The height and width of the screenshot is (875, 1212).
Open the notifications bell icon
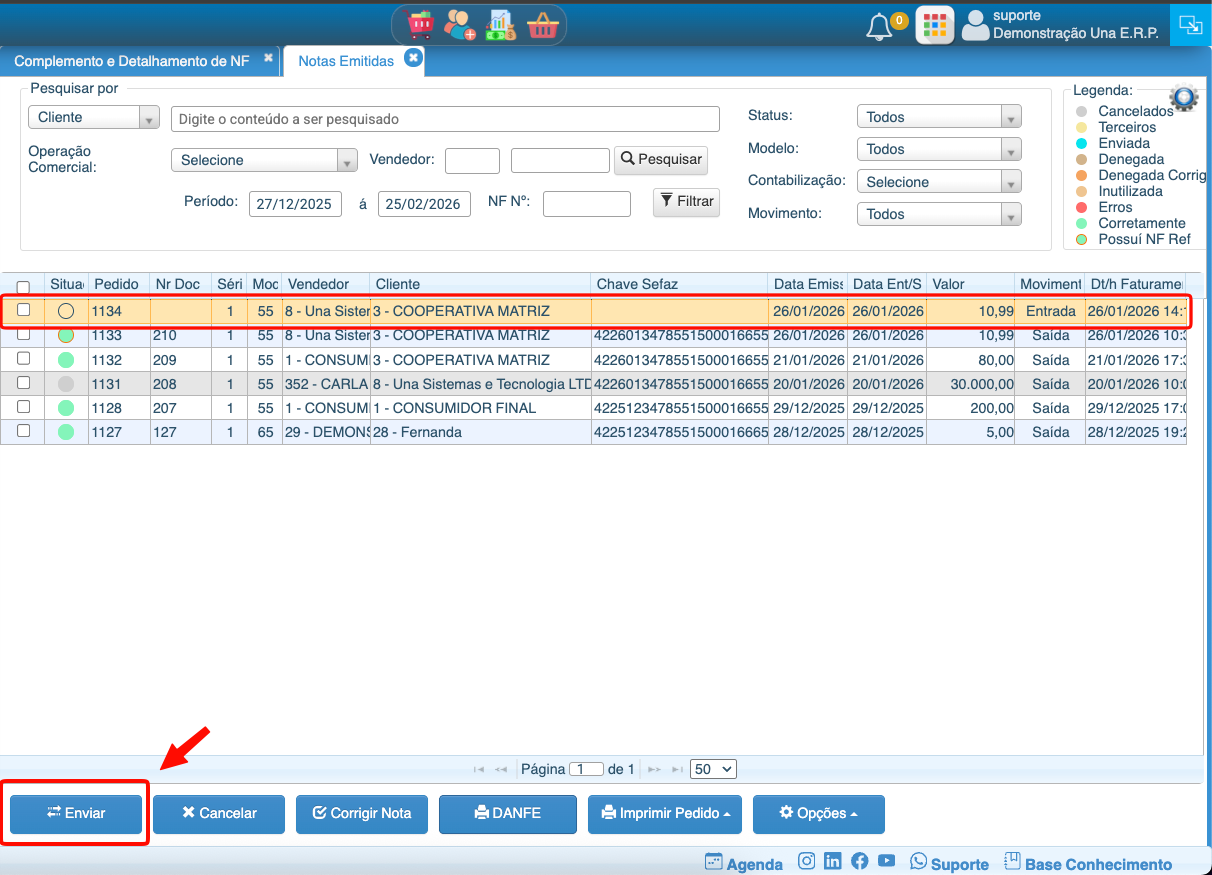pos(879,27)
